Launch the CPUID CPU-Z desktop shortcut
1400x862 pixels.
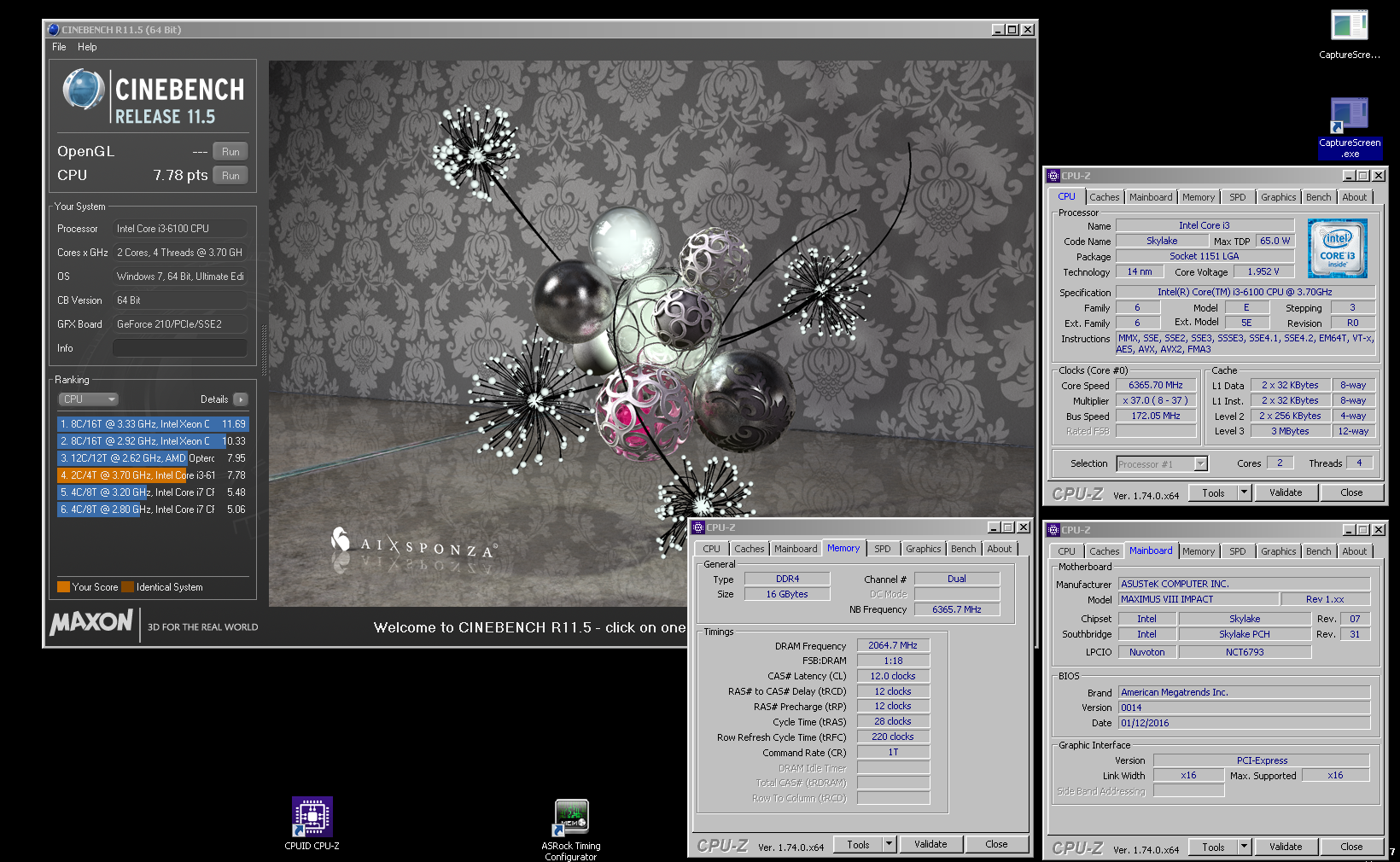pos(312,824)
